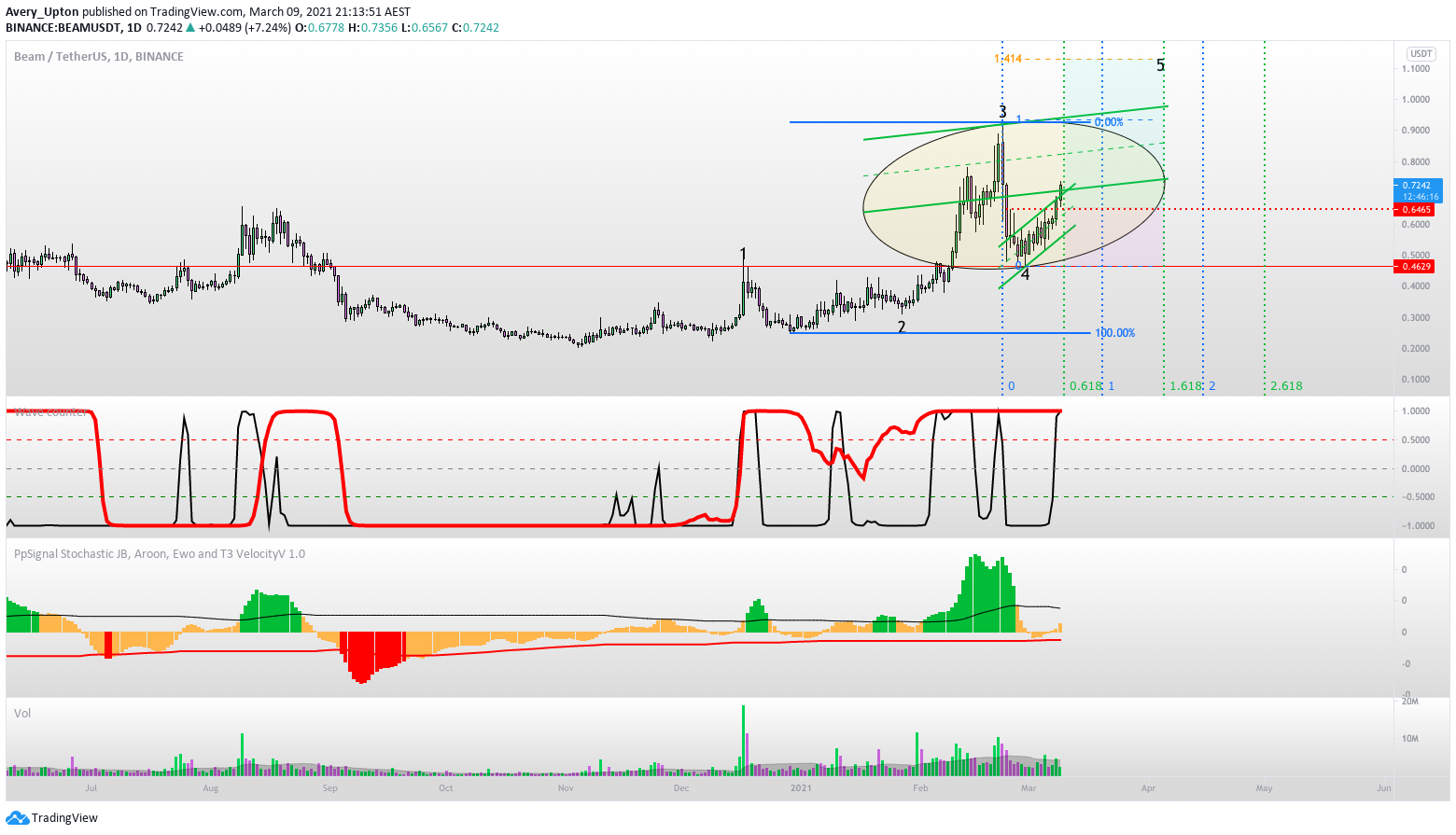Click the publisher name Avery_Upton
Screen dimensions: 1456x835
coord(42,12)
